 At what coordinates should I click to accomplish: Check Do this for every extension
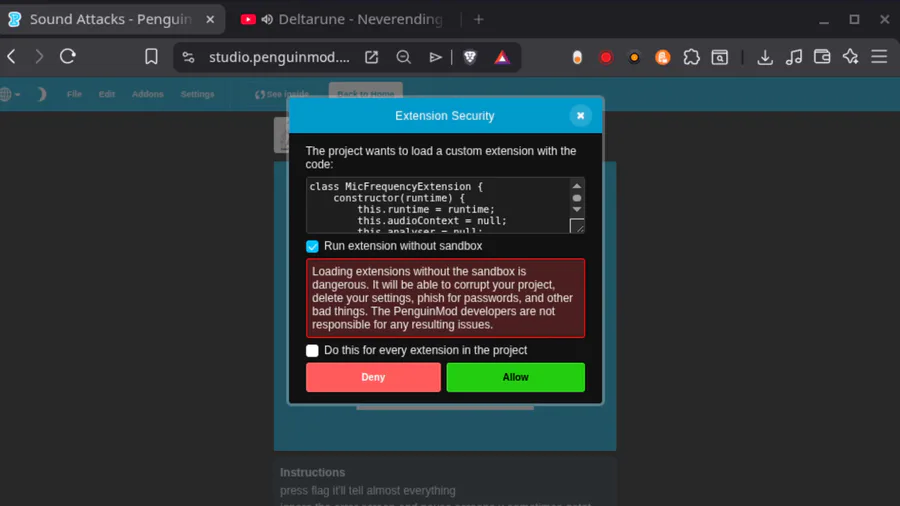point(312,351)
